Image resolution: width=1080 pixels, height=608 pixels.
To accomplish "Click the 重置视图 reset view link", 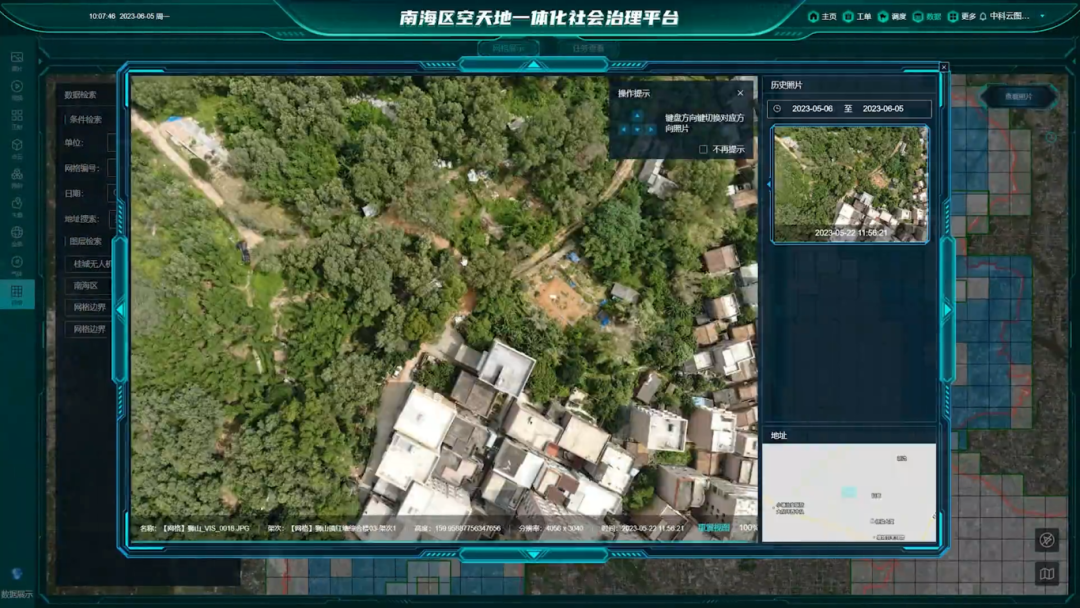I will 714,528.
